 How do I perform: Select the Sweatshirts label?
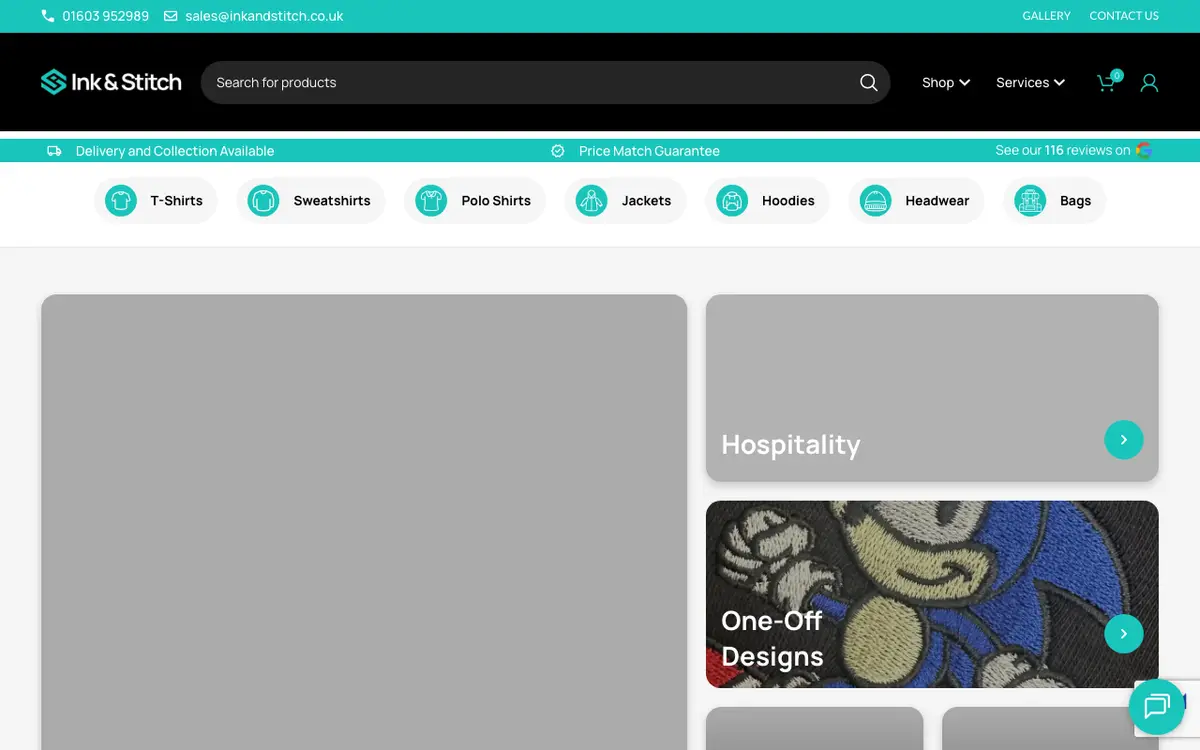(x=332, y=201)
